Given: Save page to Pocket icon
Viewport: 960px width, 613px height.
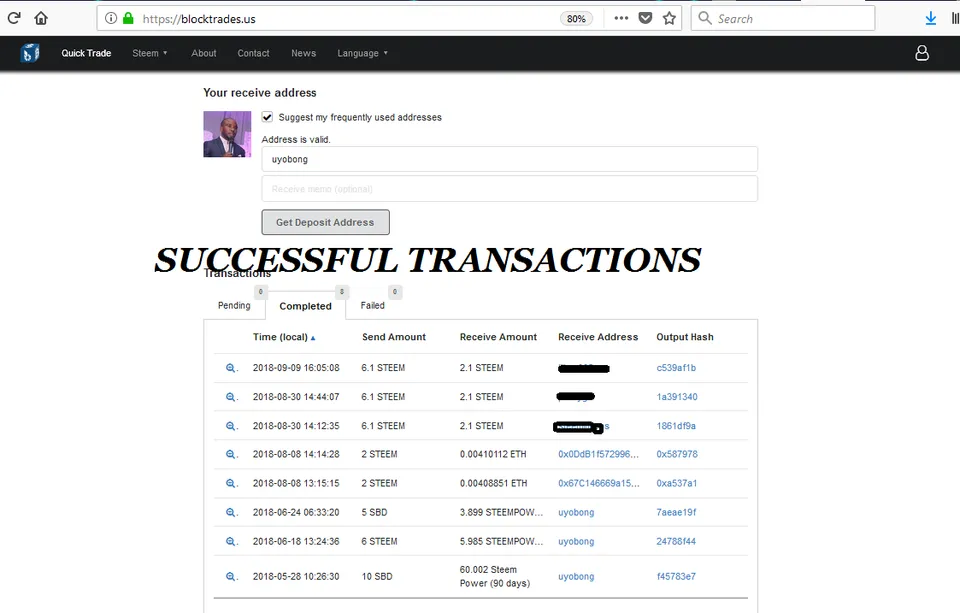Looking at the screenshot, I should 645,18.
